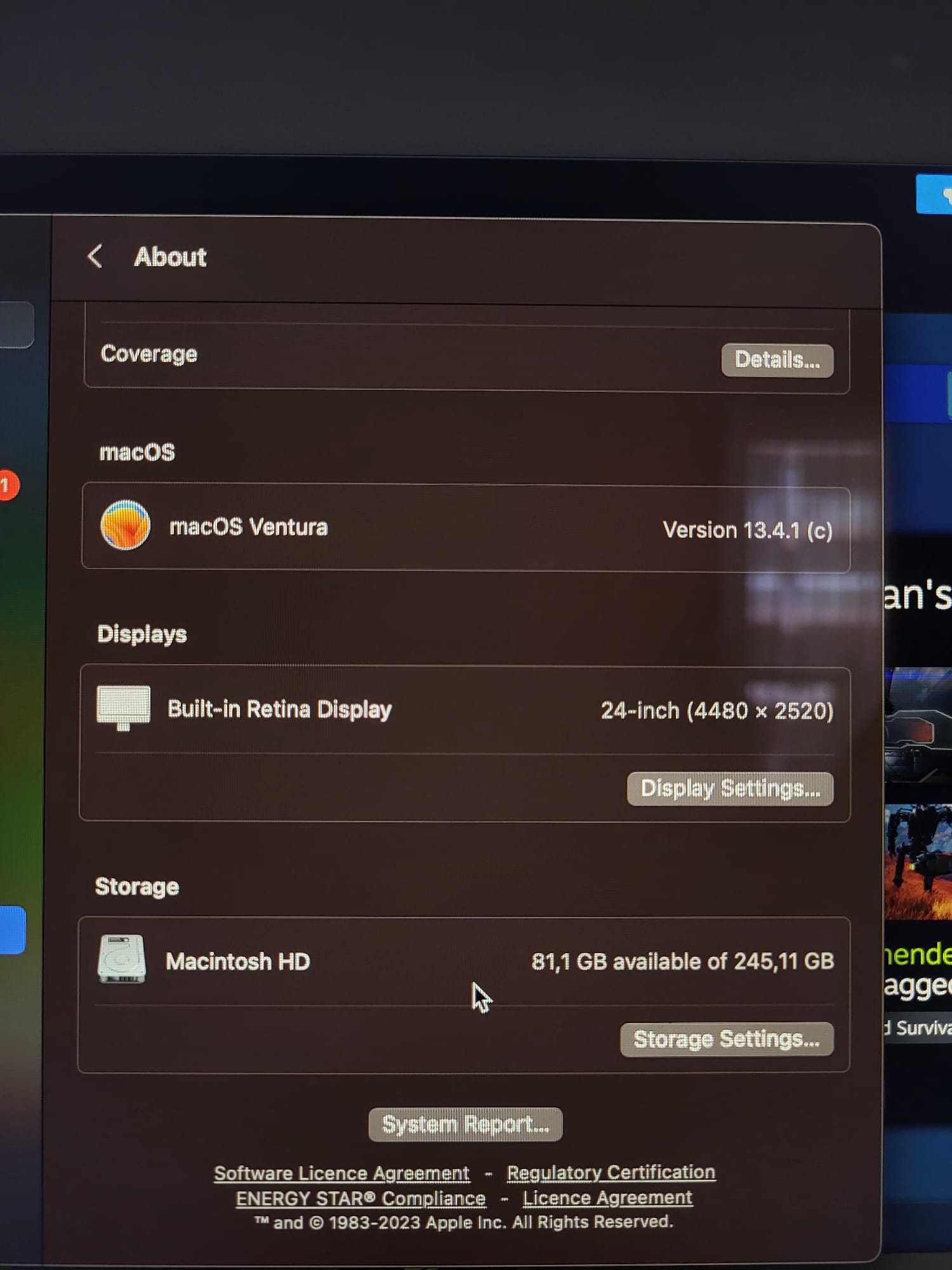Open ENERGY STAR Compliance link
The width and height of the screenshot is (952, 1270).
point(360,1198)
